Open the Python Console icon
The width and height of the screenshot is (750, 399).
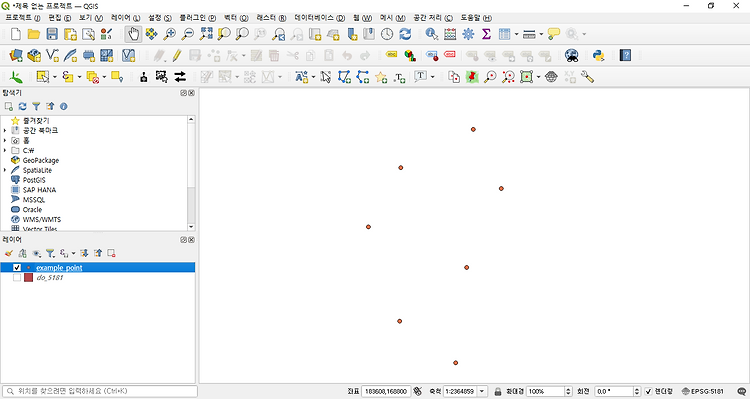[x=598, y=55]
